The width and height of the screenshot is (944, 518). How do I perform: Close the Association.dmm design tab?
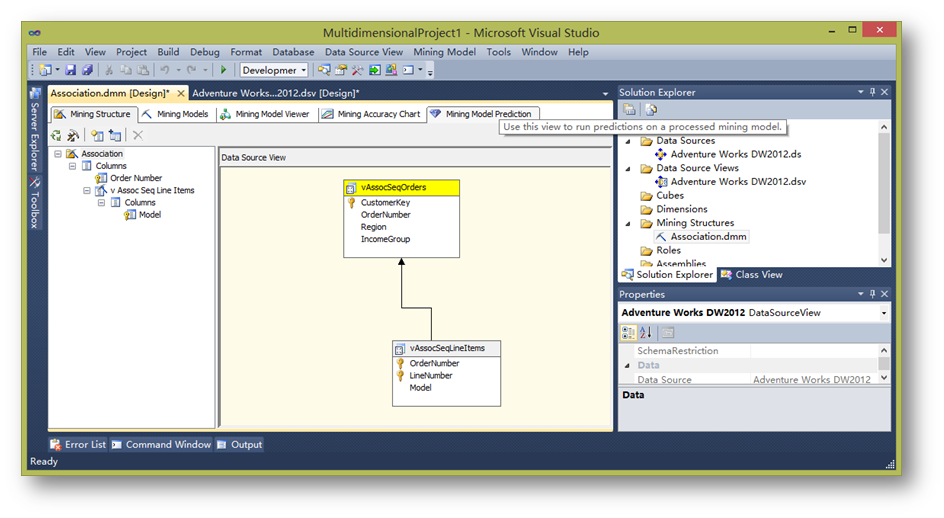181,93
